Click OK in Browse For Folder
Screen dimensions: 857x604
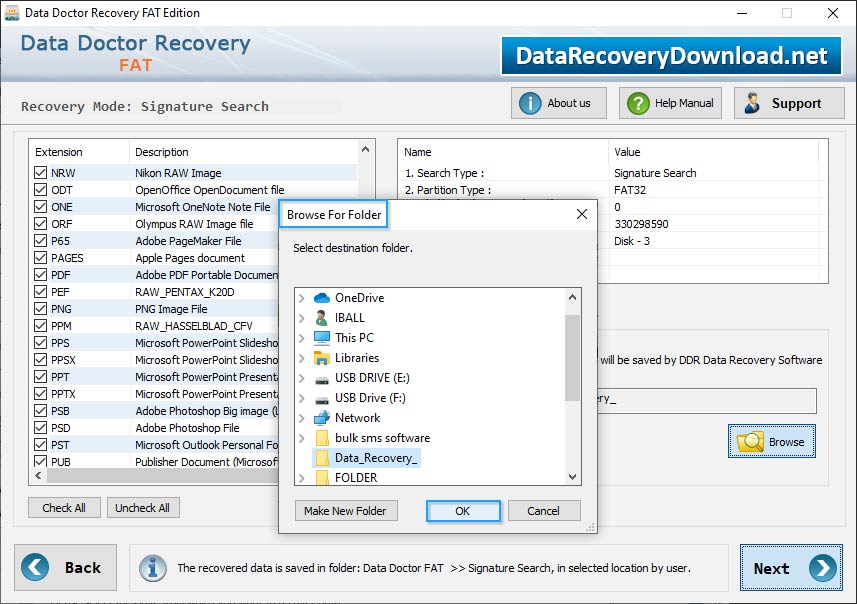click(462, 511)
